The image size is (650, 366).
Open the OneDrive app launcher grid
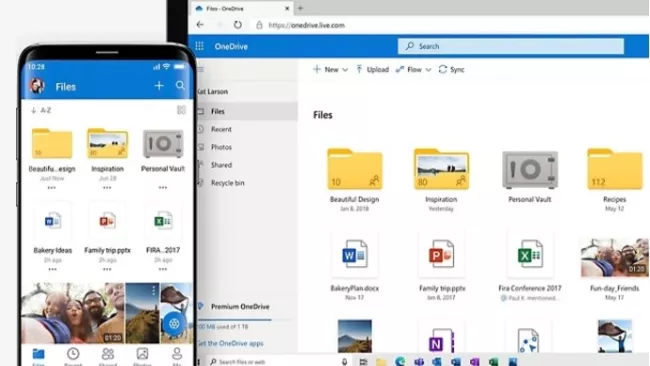click(199, 46)
